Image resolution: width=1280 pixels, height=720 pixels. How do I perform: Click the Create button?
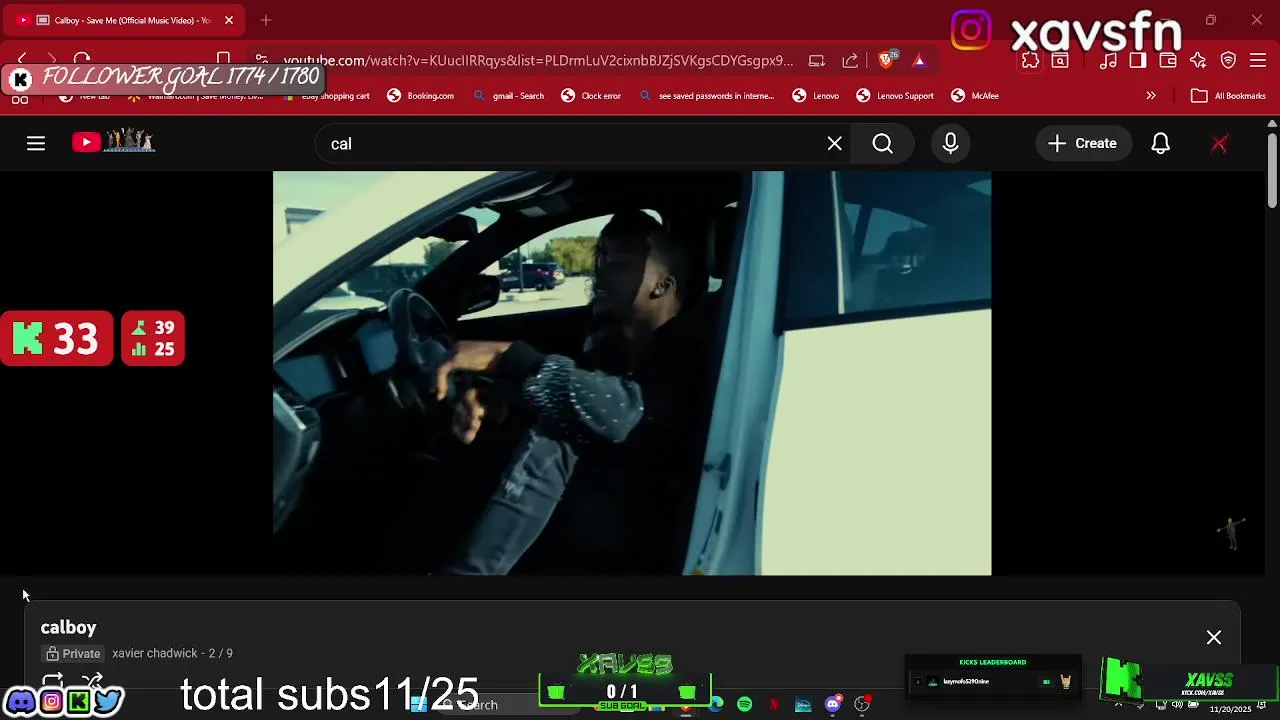pos(1083,143)
